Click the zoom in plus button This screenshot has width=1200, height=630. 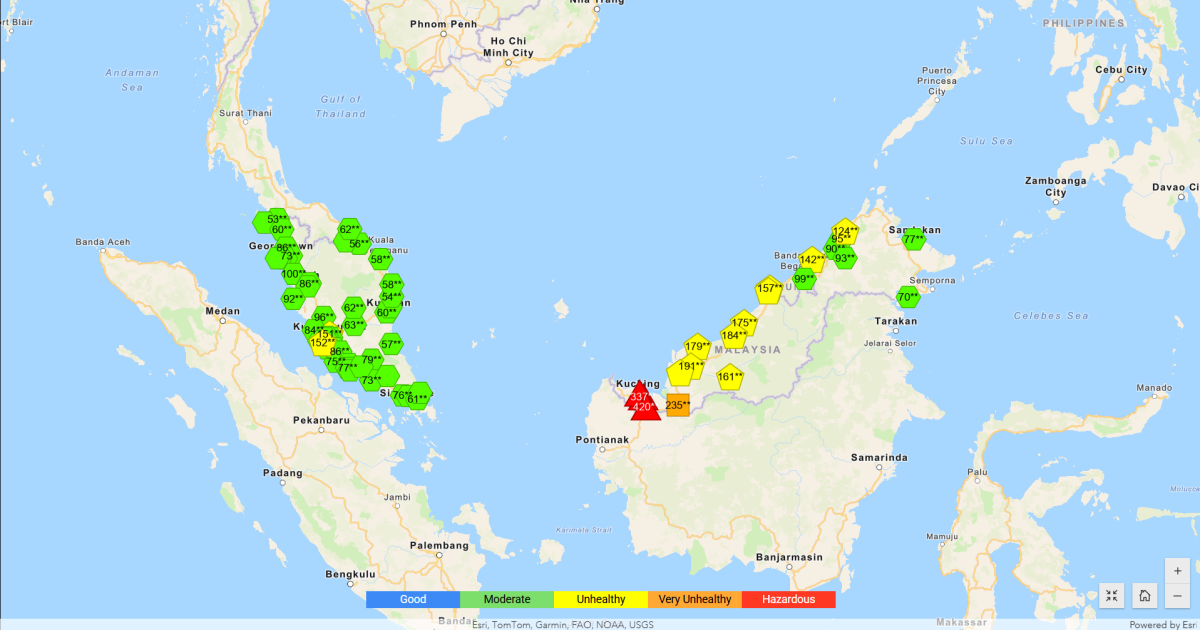click(1177, 570)
